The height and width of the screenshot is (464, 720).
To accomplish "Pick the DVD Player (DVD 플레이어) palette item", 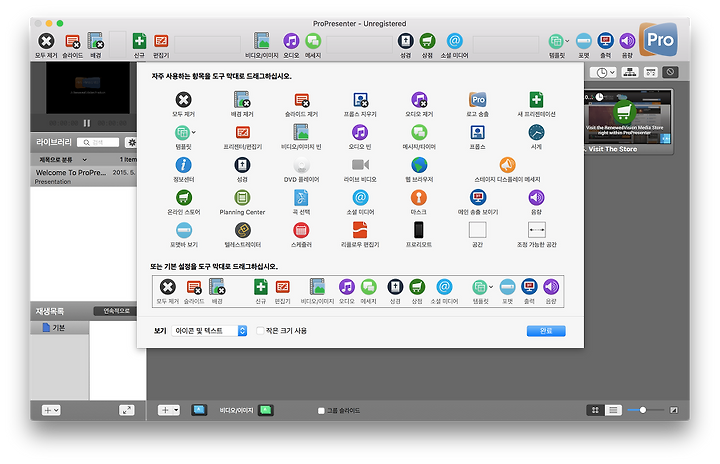I will pyautogui.click(x=301, y=170).
